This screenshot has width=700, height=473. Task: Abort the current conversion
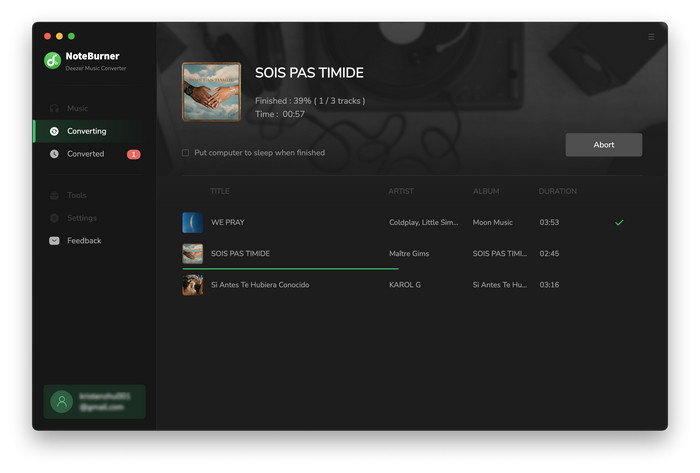point(604,145)
